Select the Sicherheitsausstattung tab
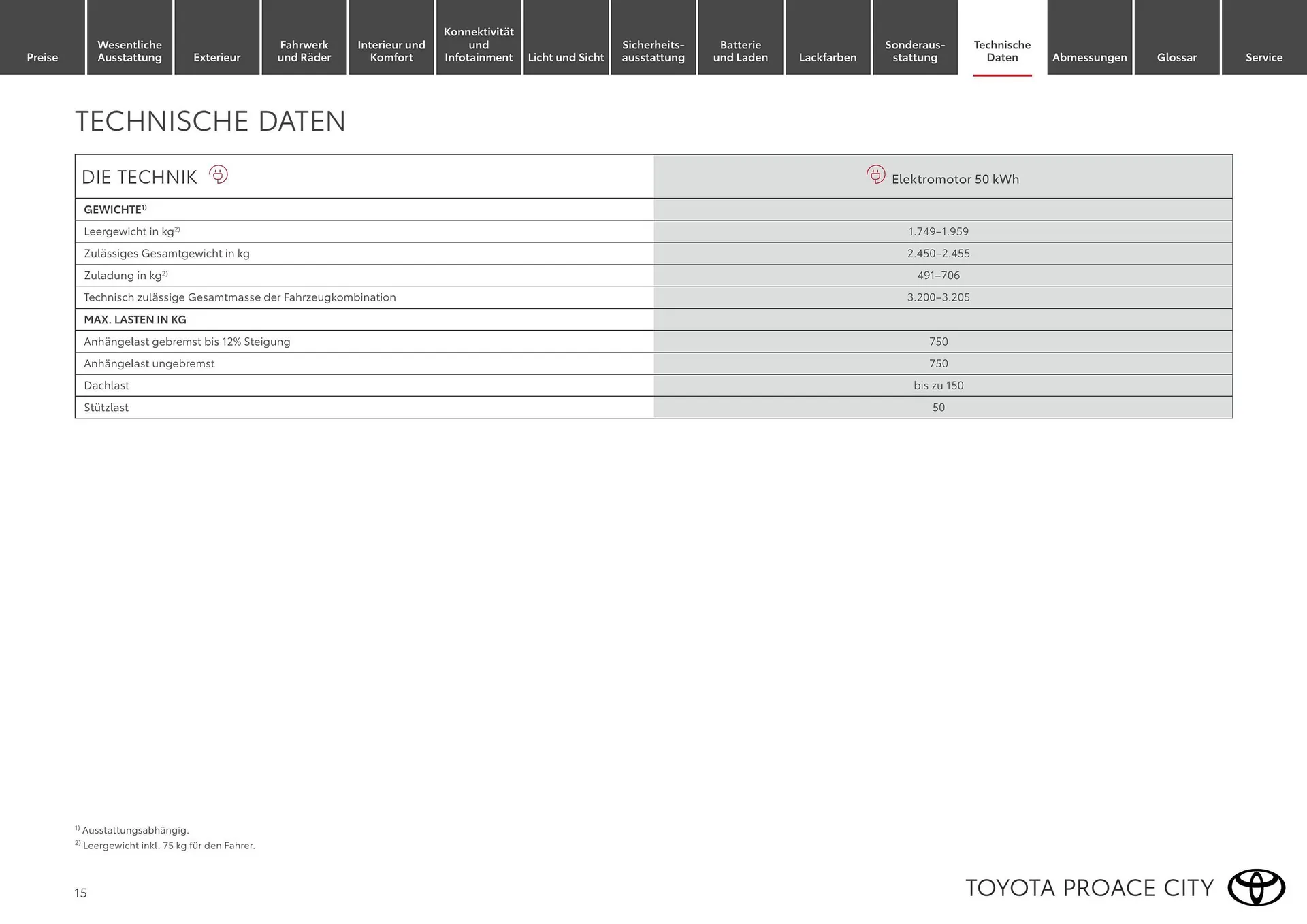The width and height of the screenshot is (1307, 924). click(x=653, y=50)
